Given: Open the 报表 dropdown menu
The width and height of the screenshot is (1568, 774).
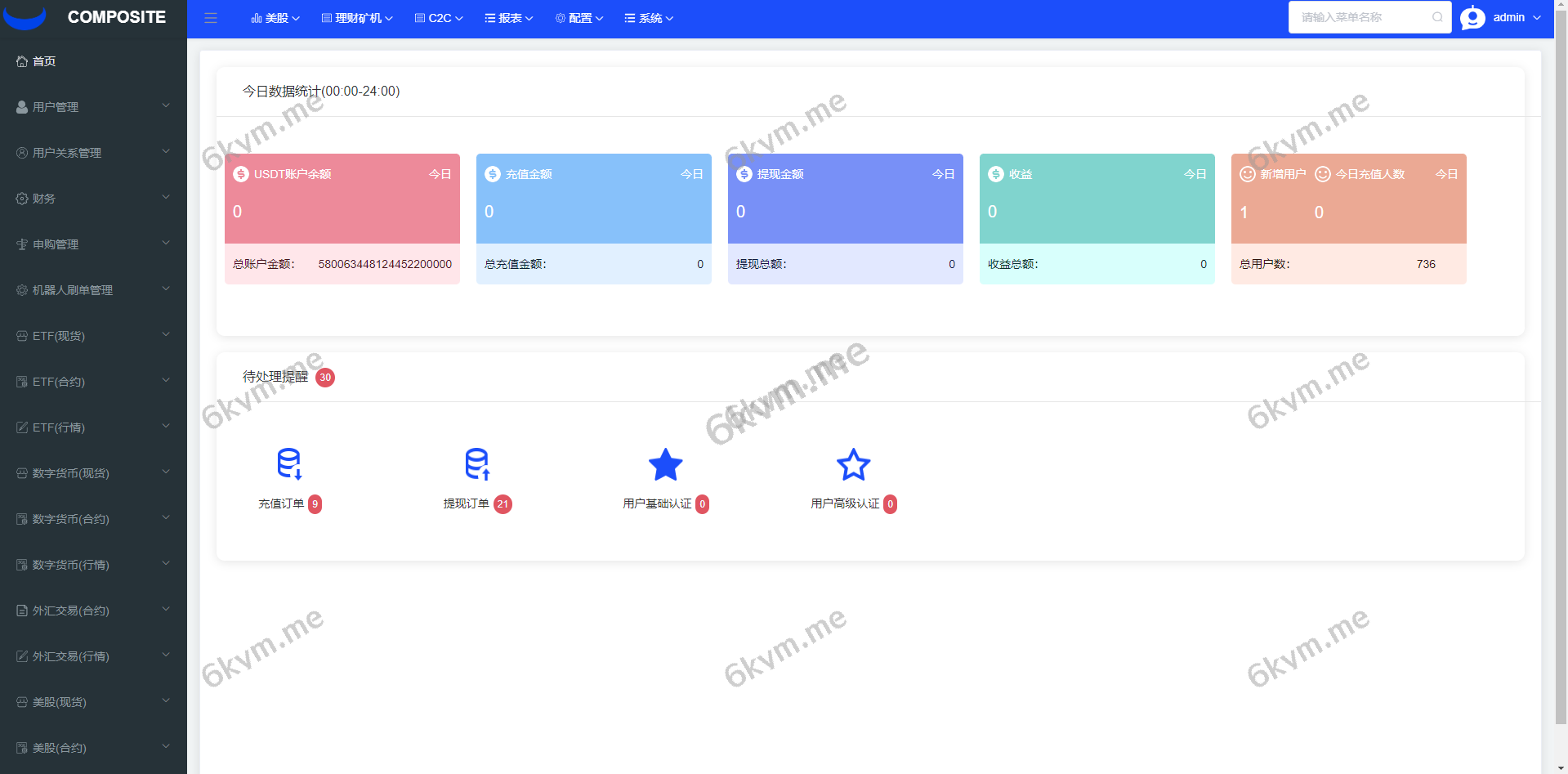Looking at the screenshot, I should point(508,17).
